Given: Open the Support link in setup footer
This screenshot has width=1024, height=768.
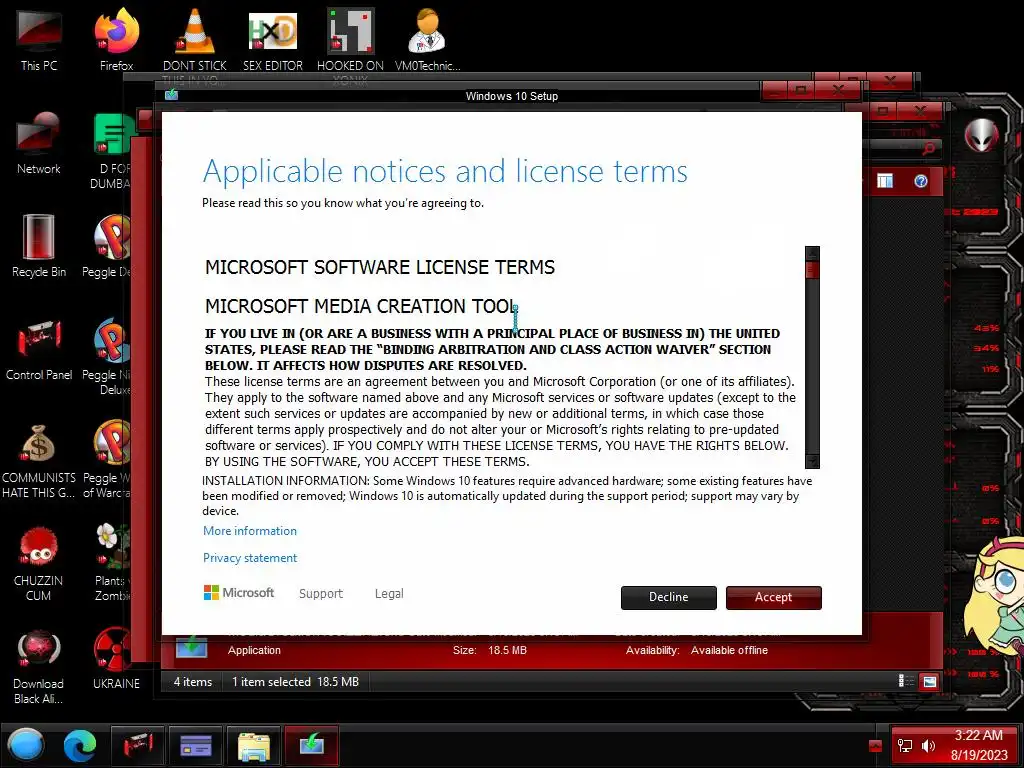Looking at the screenshot, I should coord(321,594).
